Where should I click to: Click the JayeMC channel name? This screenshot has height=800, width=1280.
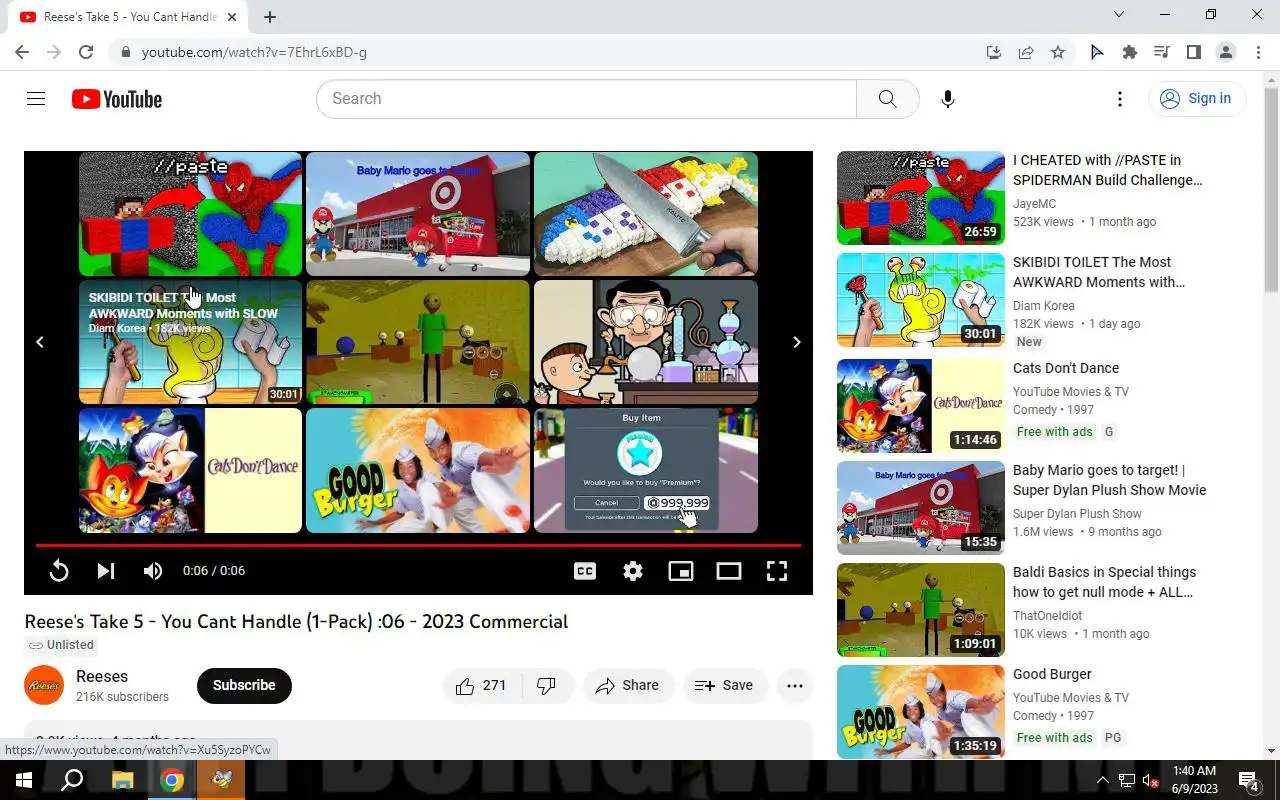coord(1034,204)
